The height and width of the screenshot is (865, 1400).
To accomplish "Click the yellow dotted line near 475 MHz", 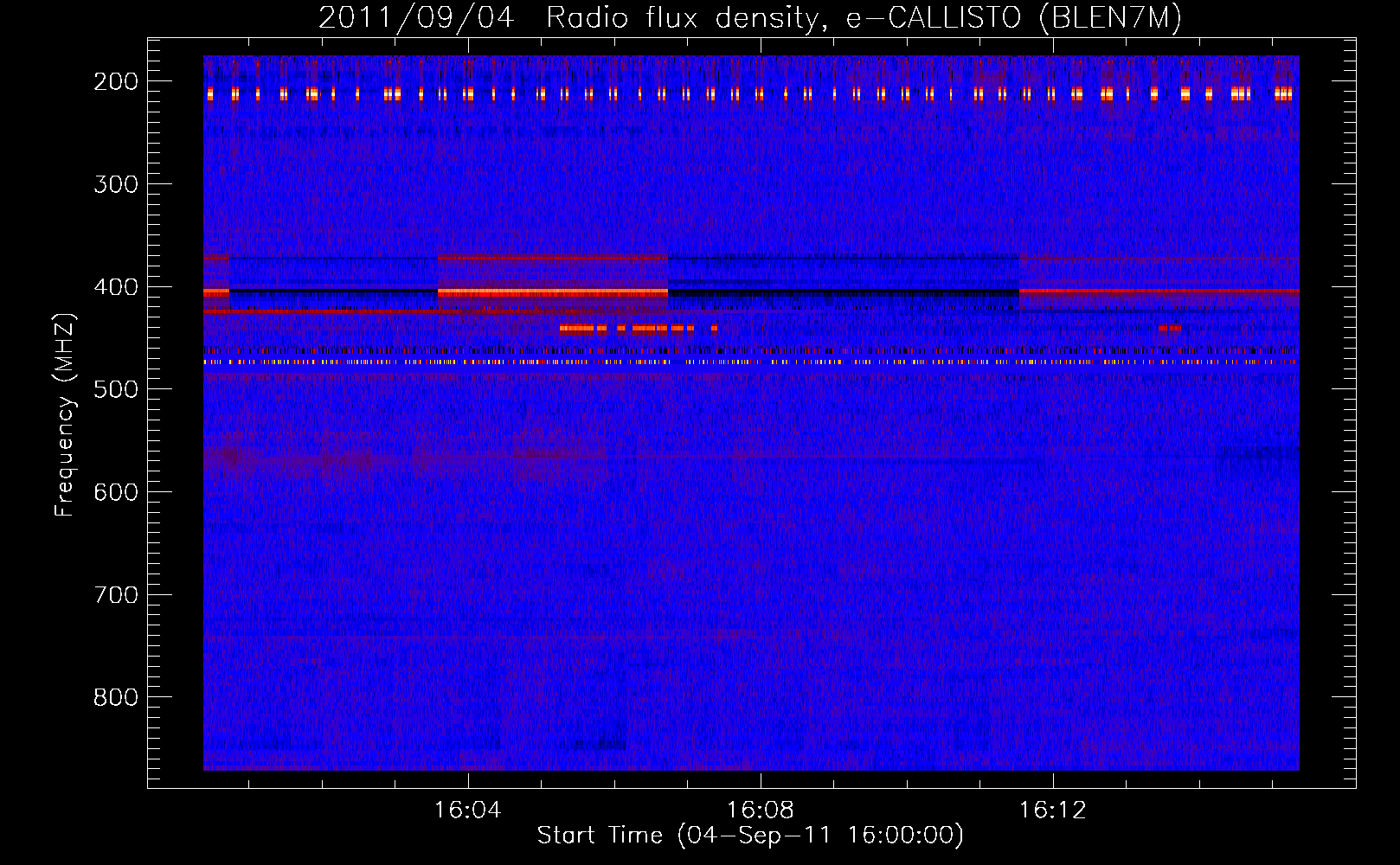I will (x=751, y=362).
